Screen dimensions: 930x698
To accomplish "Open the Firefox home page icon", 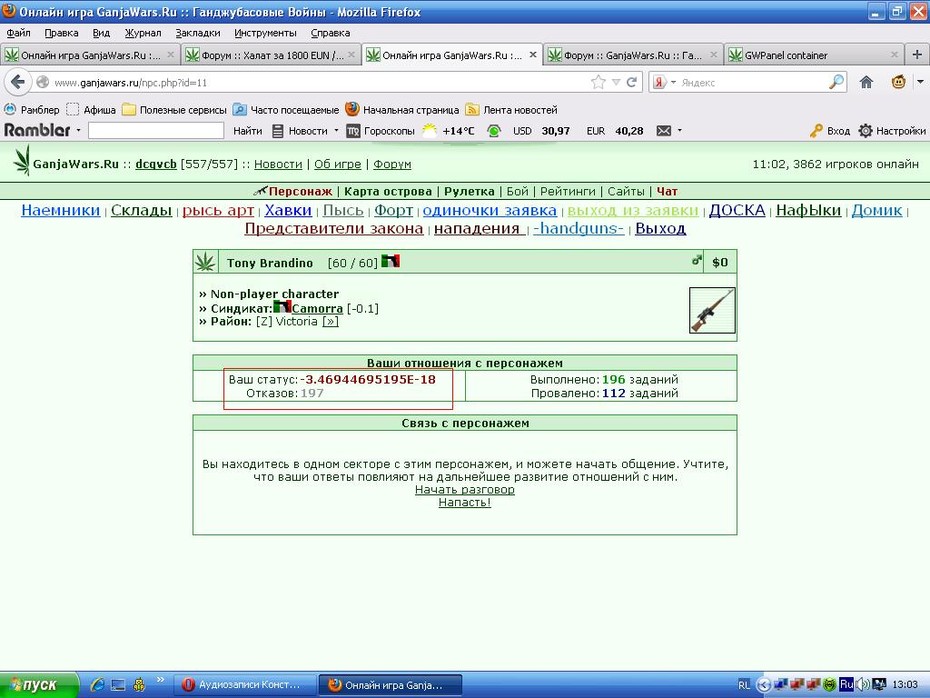I will [x=866, y=82].
